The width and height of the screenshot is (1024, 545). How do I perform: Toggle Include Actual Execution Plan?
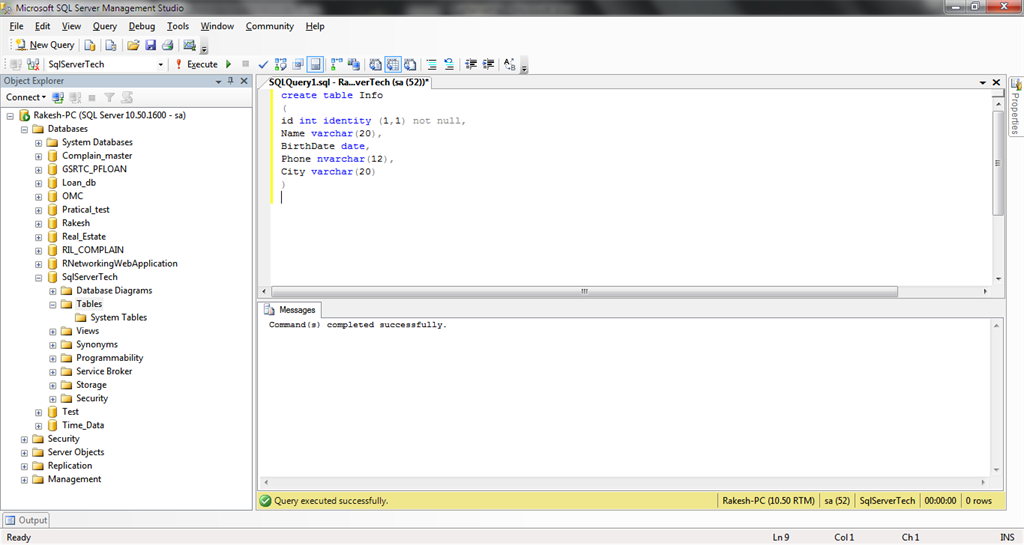click(337, 64)
